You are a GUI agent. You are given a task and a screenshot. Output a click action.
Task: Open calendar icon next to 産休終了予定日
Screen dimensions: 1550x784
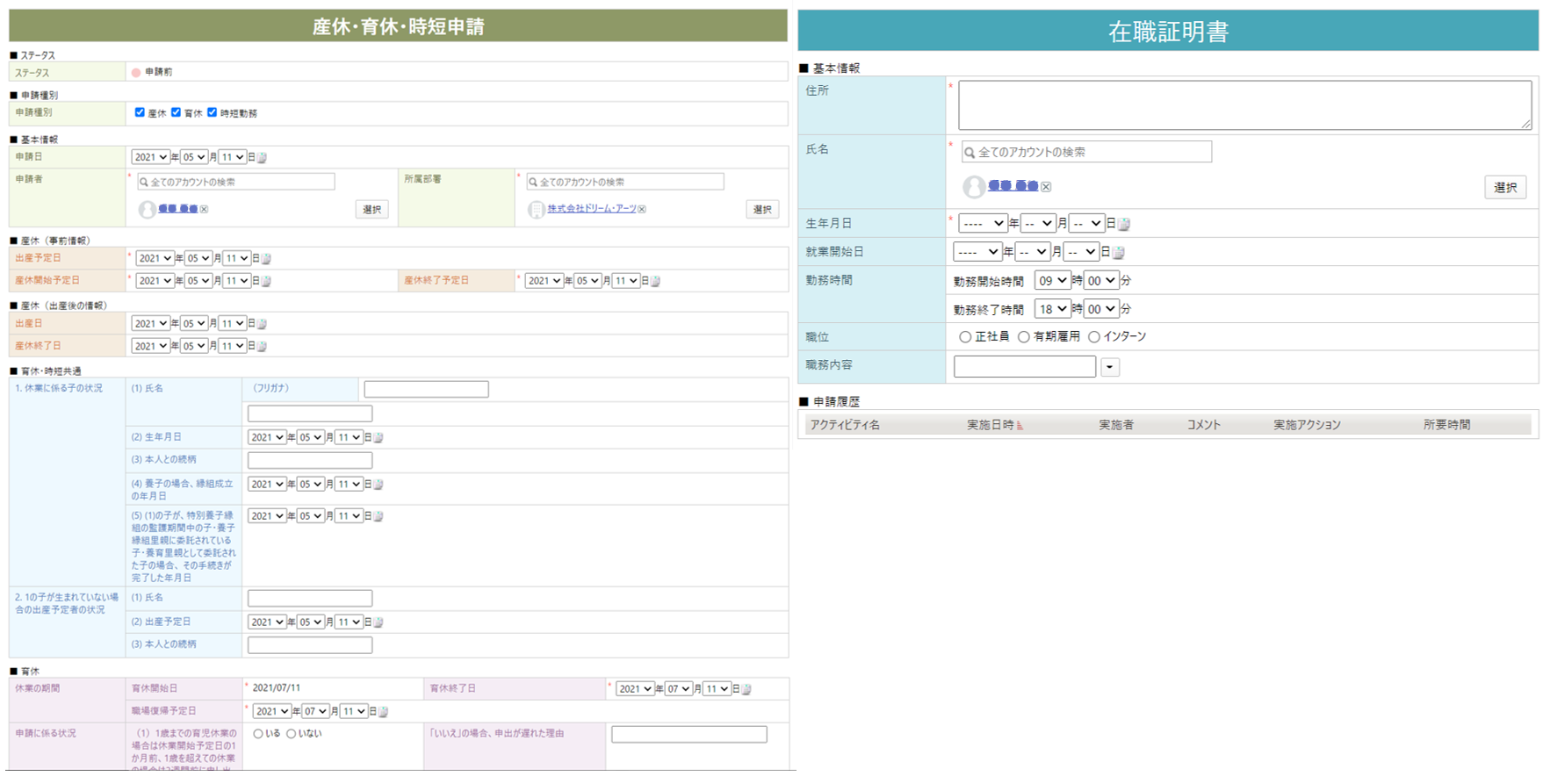(655, 282)
